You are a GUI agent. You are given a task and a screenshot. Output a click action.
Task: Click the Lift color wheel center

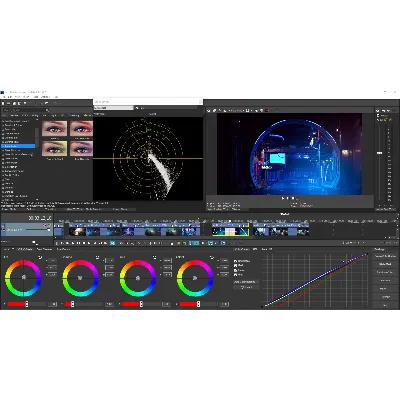(x=23, y=278)
